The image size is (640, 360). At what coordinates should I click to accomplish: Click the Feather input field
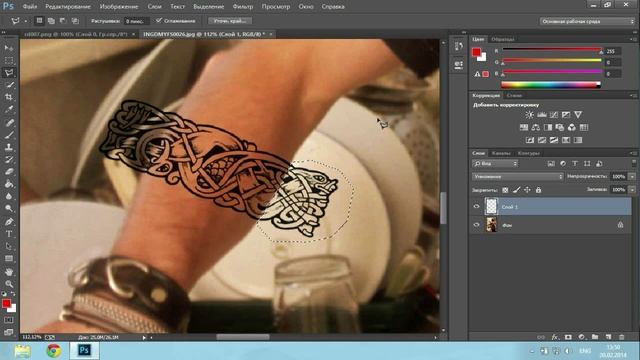pyautogui.click(x=135, y=21)
